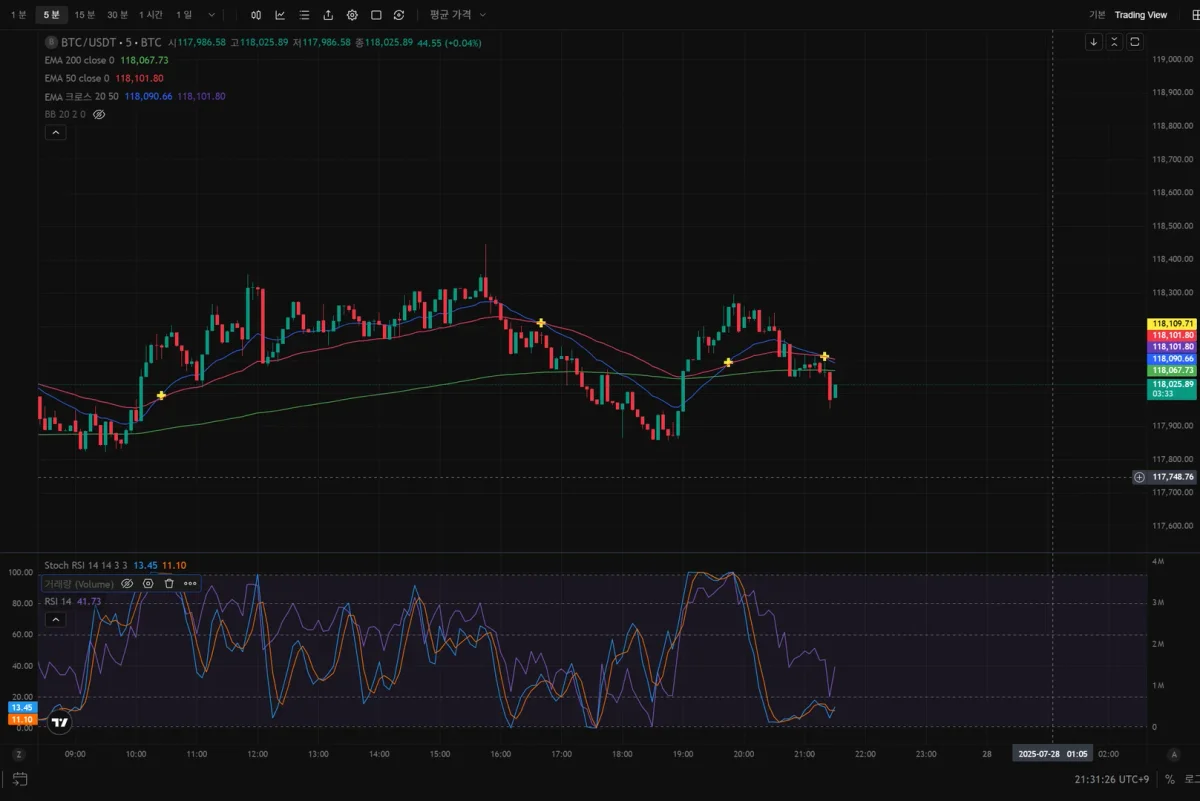The width and height of the screenshot is (1200, 801).
Task: Toggle percent scale in bottom right
Action: [x=1169, y=779]
